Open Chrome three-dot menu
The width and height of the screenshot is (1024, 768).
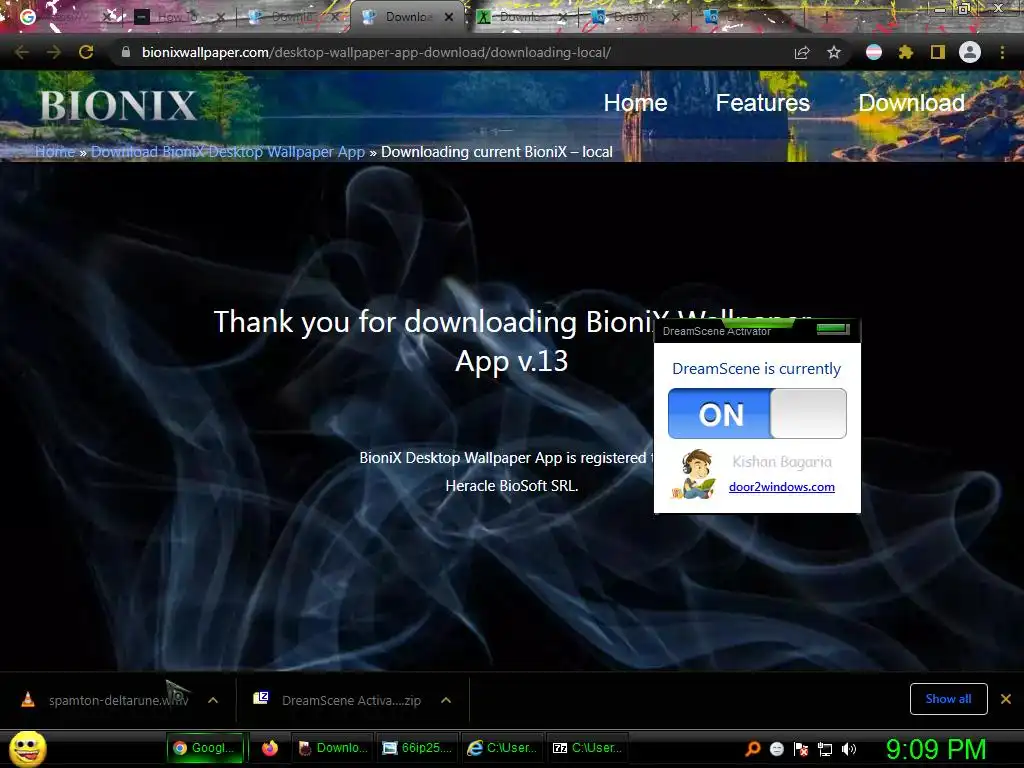coord(1002,52)
